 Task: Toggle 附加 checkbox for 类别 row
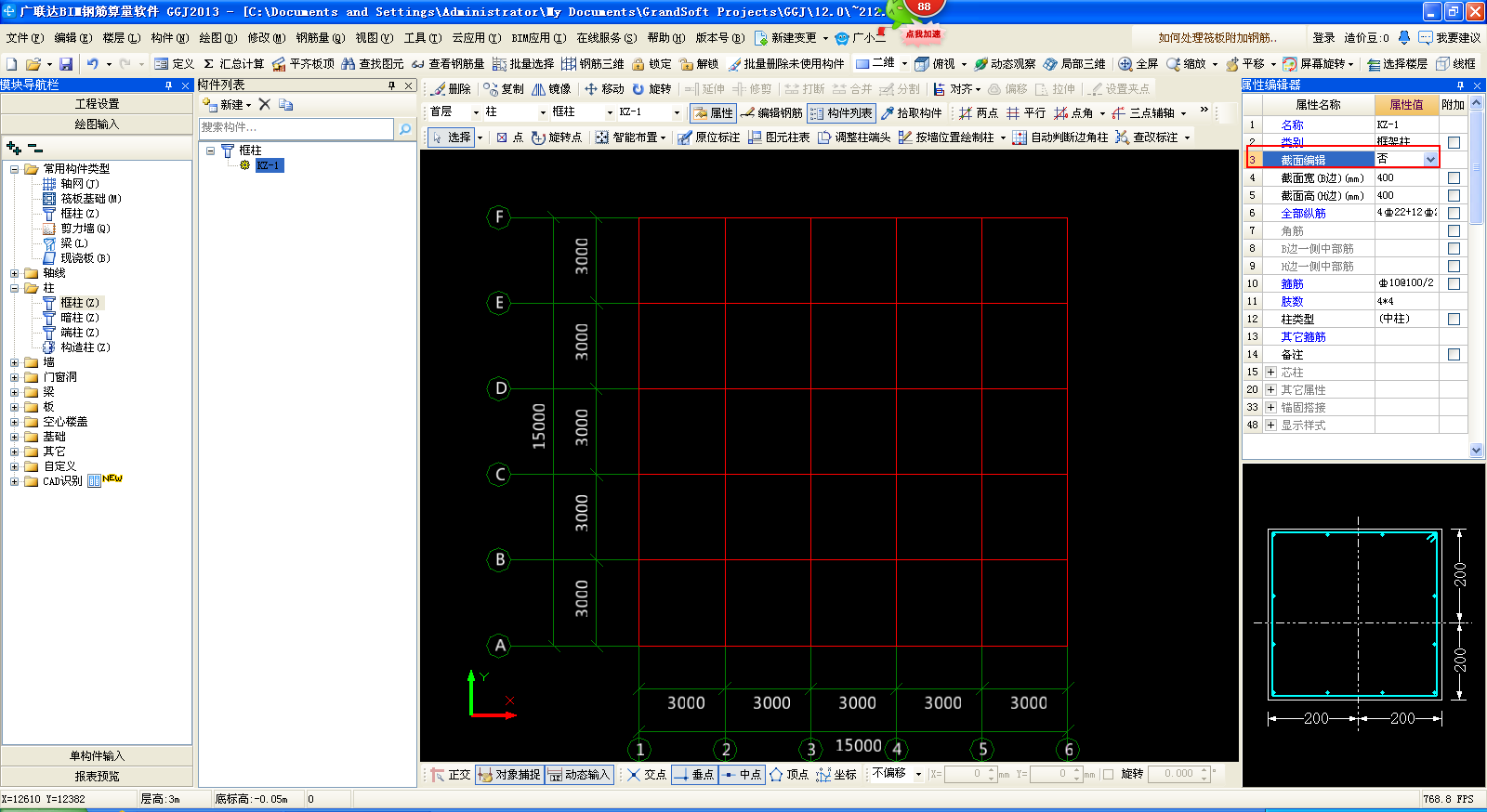coord(1454,142)
